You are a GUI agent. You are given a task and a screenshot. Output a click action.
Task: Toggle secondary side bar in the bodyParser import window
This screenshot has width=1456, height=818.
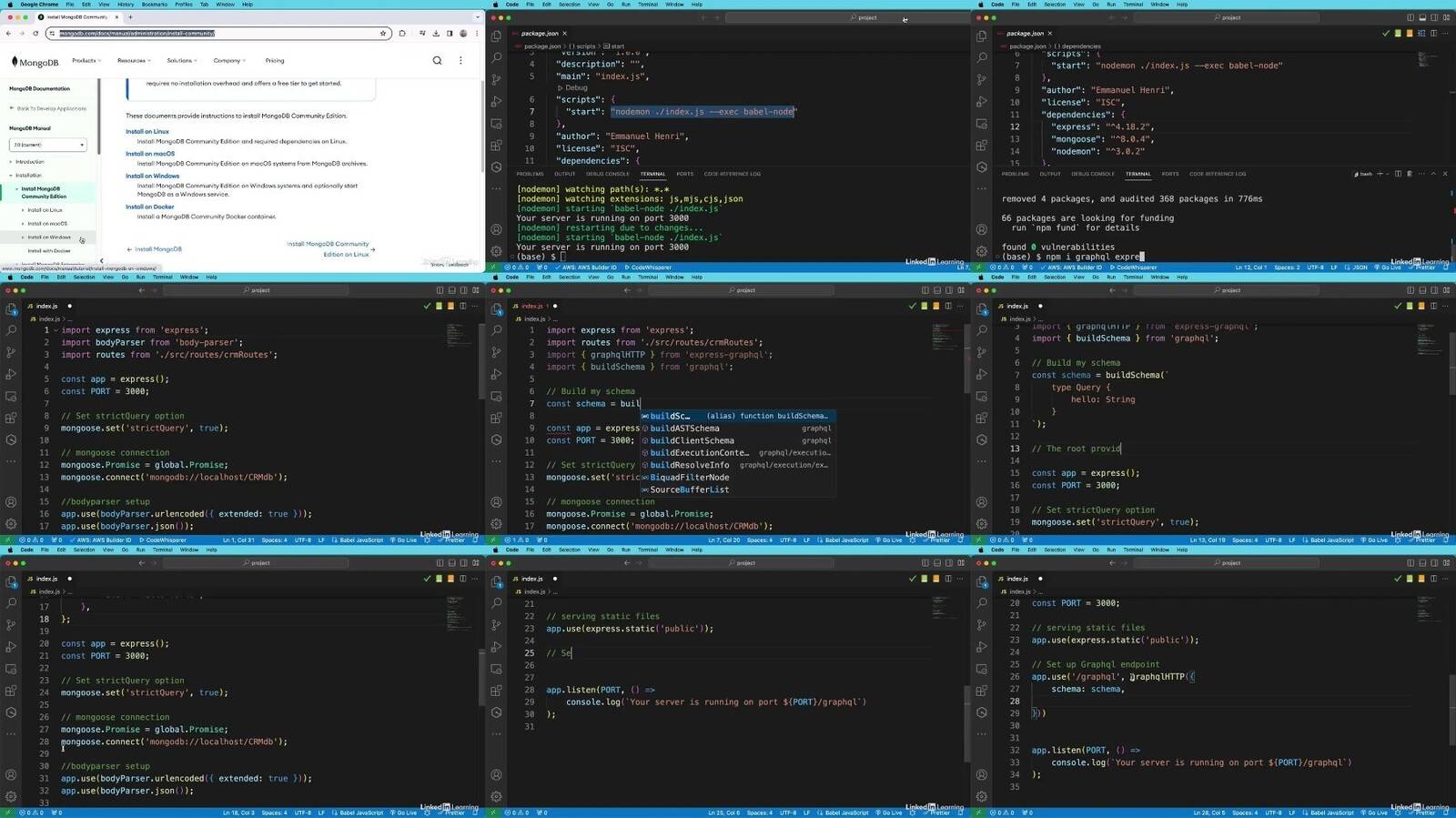(463, 290)
